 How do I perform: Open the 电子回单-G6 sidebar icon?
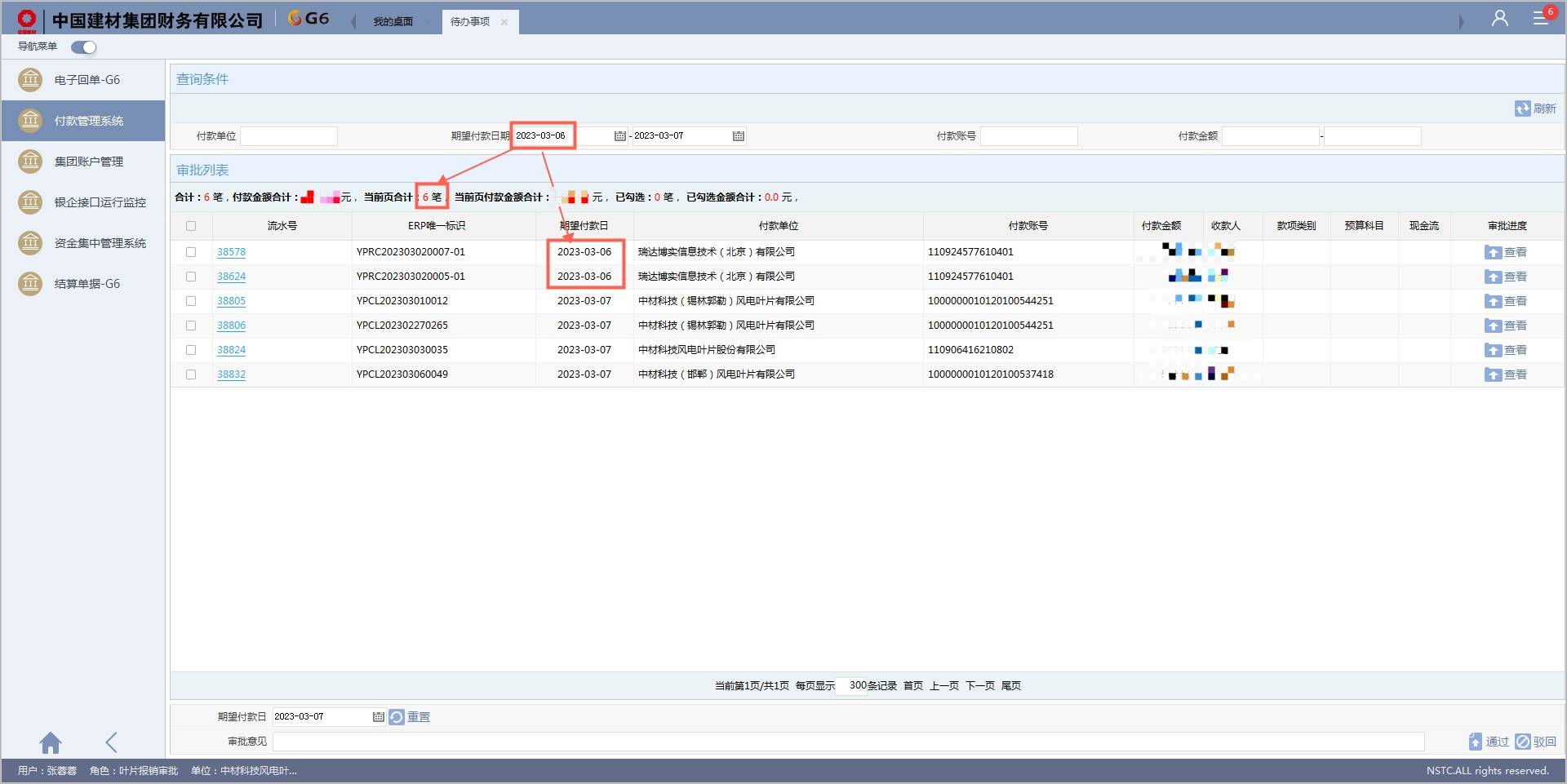30,80
